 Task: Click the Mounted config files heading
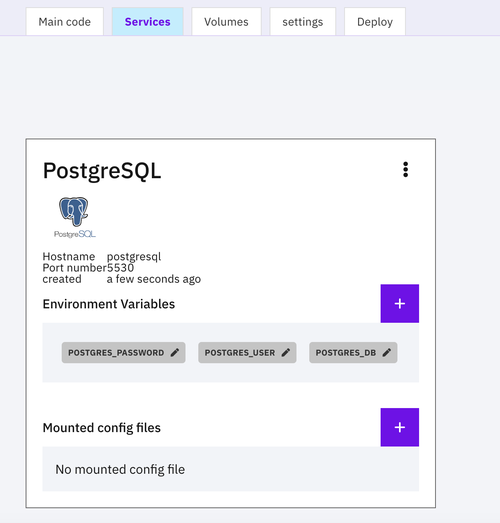pyautogui.click(x=102, y=428)
